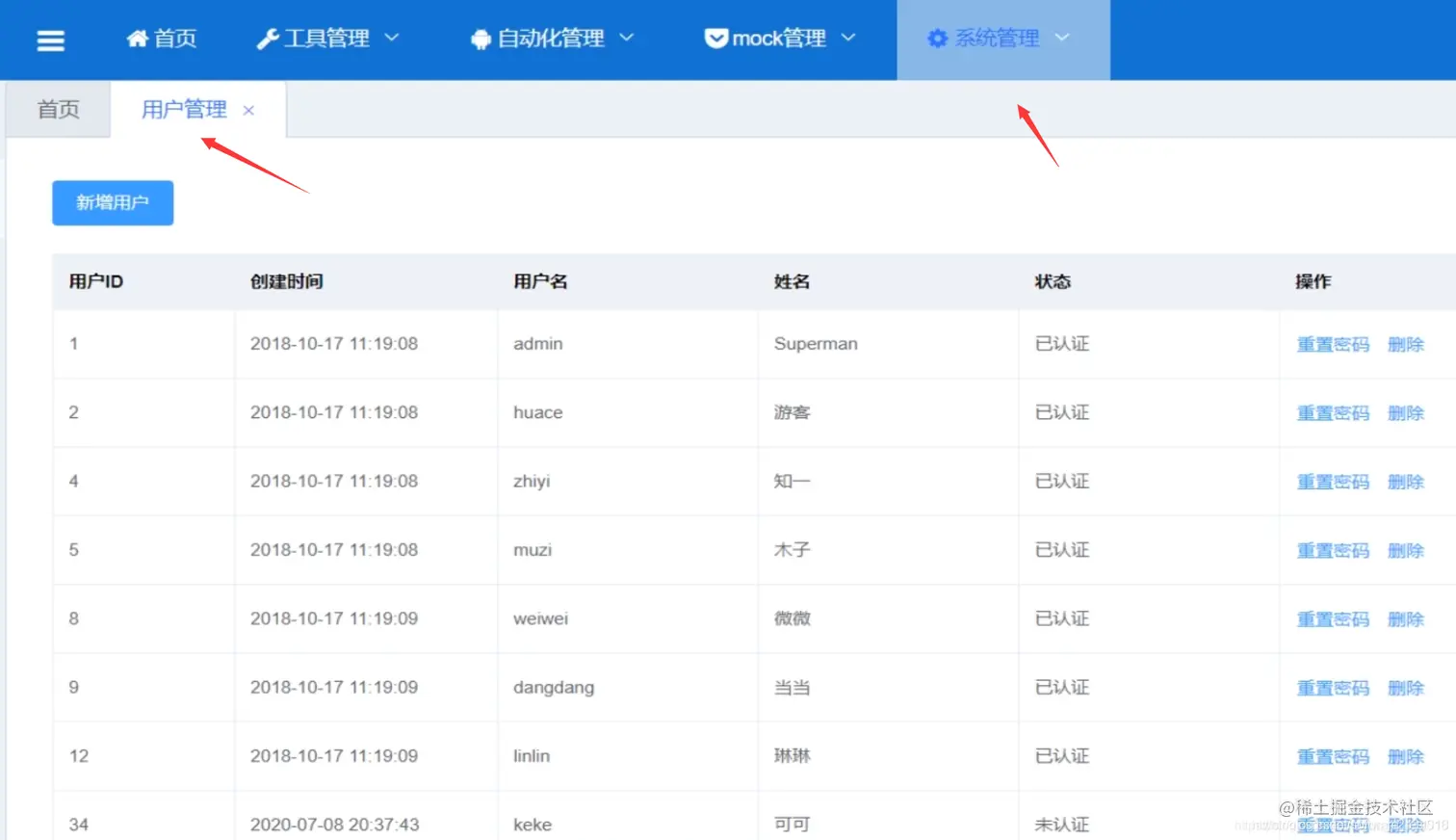This screenshot has width=1456, height=840.
Task: Click 重置密码 for user dangdang
Action: pos(1333,687)
